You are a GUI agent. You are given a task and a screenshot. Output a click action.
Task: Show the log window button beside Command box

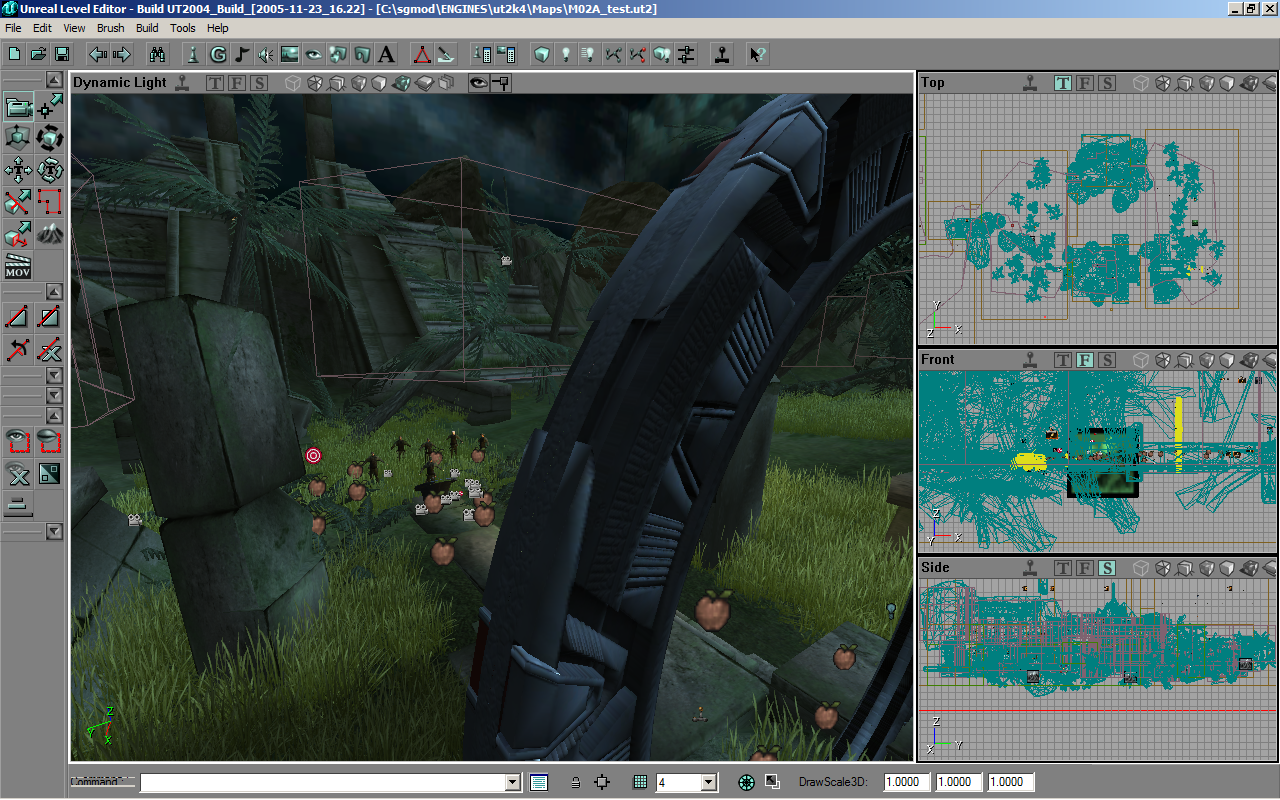click(539, 782)
